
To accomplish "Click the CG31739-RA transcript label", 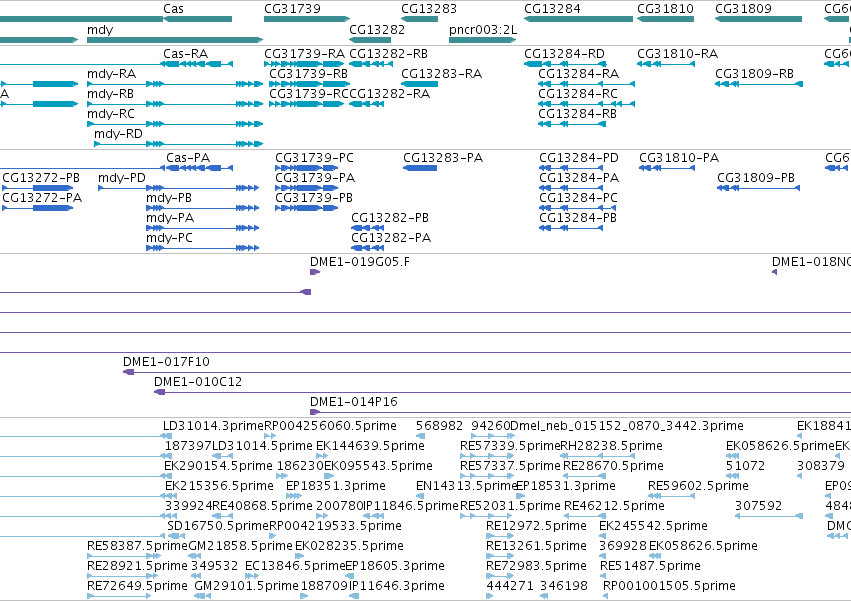I will pyautogui.click(x=304, y=54).
